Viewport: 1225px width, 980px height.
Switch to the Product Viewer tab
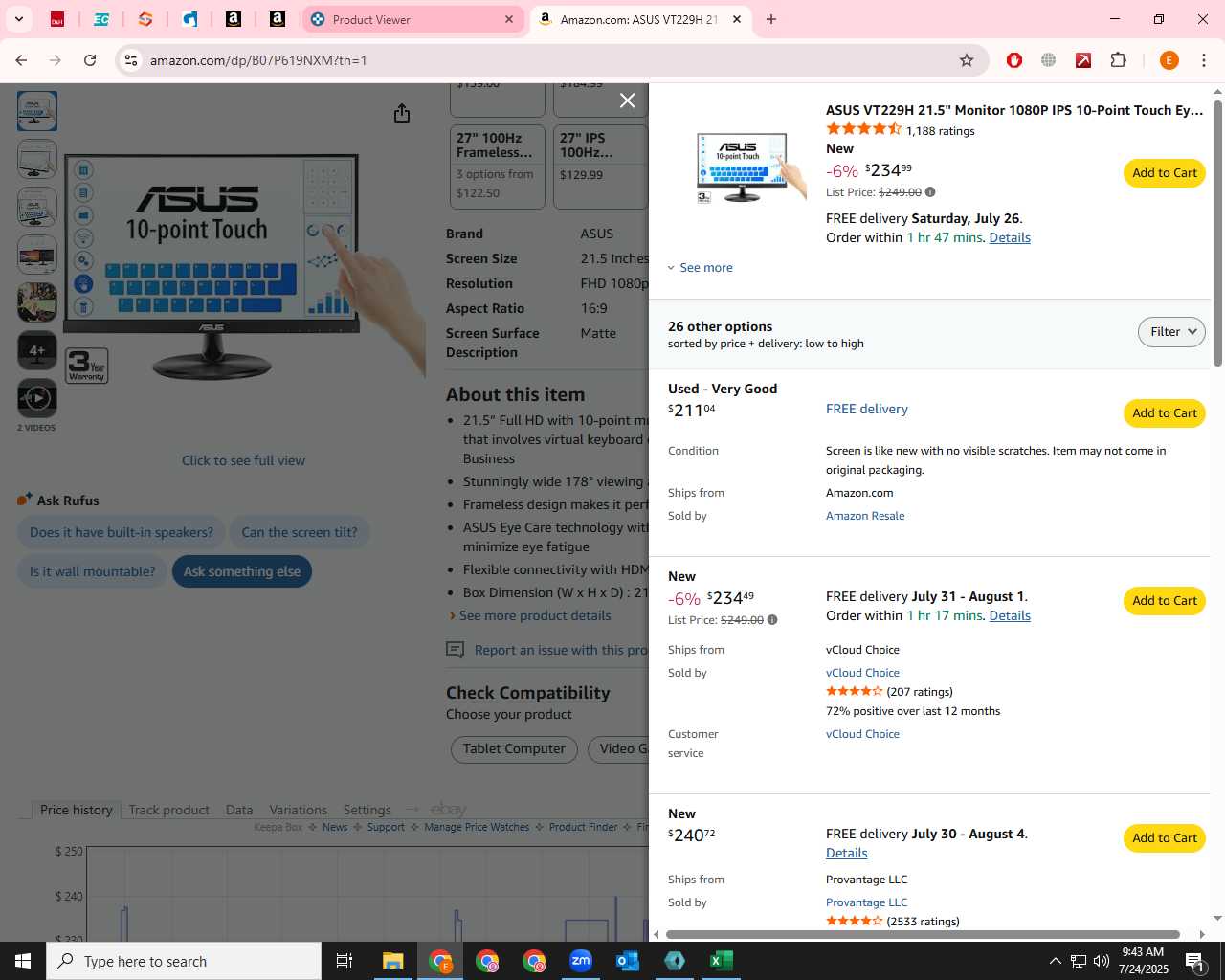[413, 19]
